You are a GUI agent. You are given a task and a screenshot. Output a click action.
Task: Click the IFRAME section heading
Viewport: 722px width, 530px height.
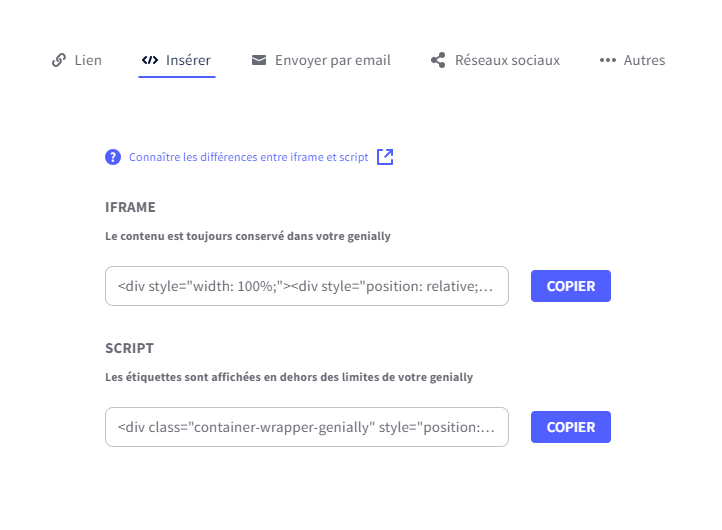tap(130, 207)
